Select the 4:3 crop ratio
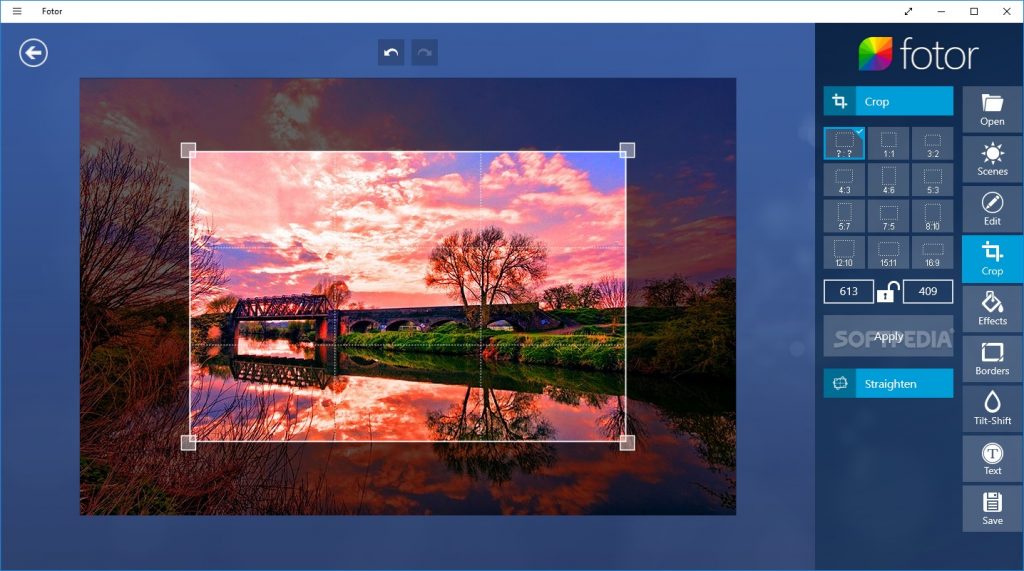The image size is (1024, 571). tap(844, 180)
